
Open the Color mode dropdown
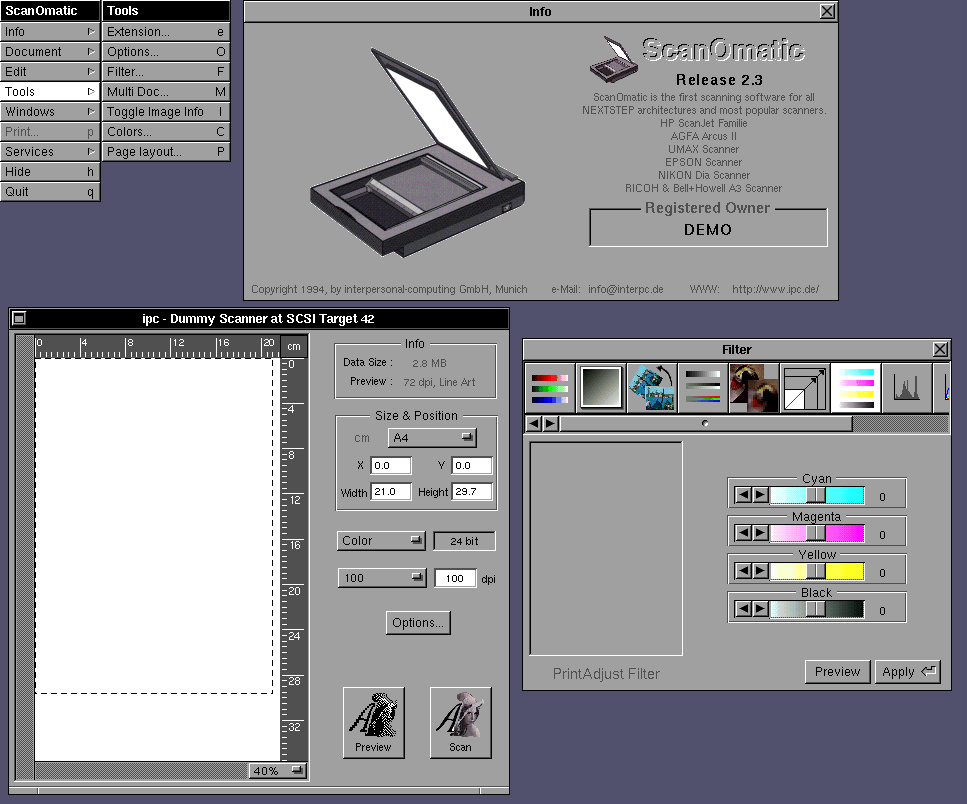[x=381, y=541]
